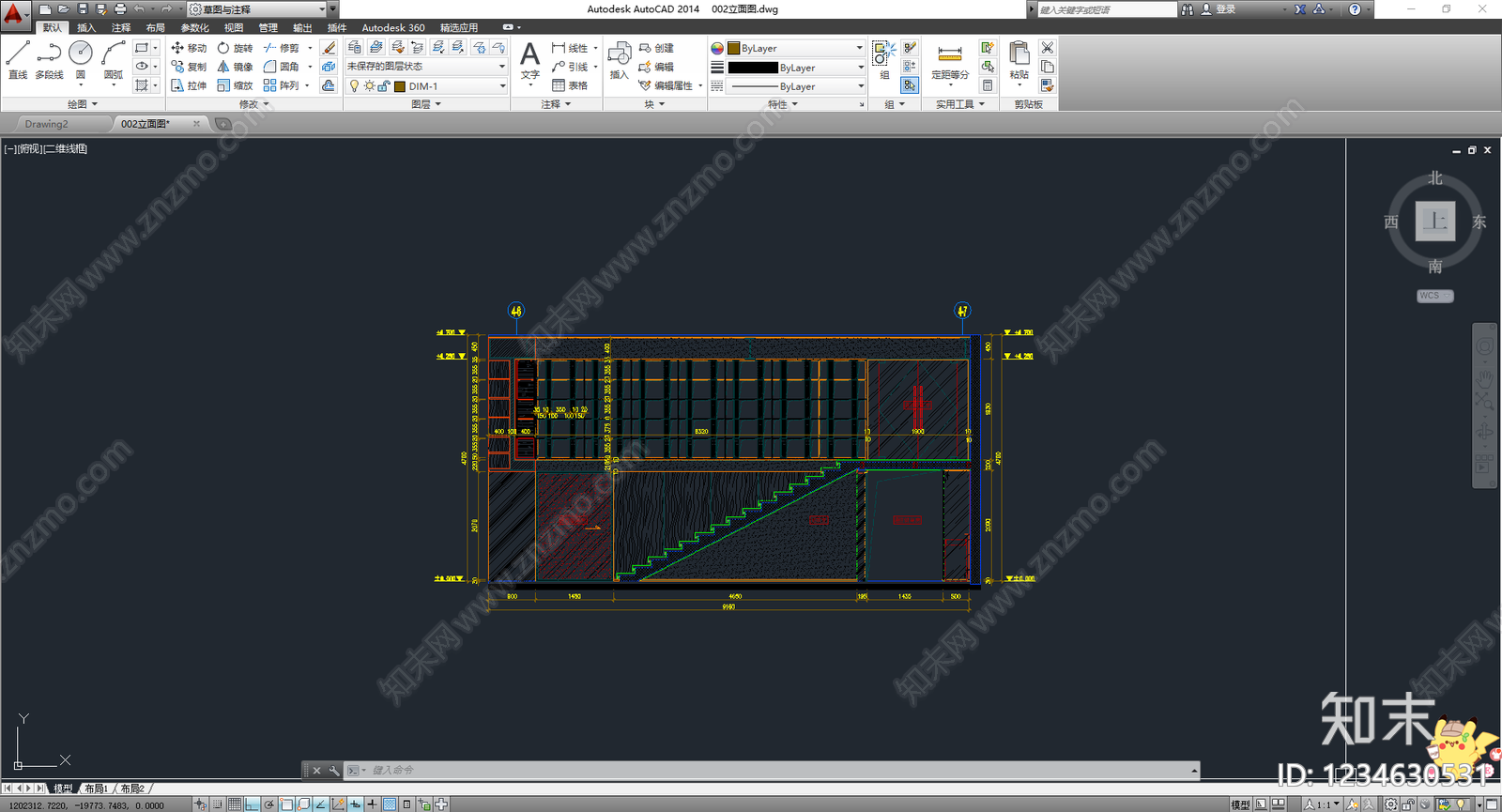Click the Save icon in quick access toolbar
Viewport: 1502px width, 812px height.
(83, 8)
